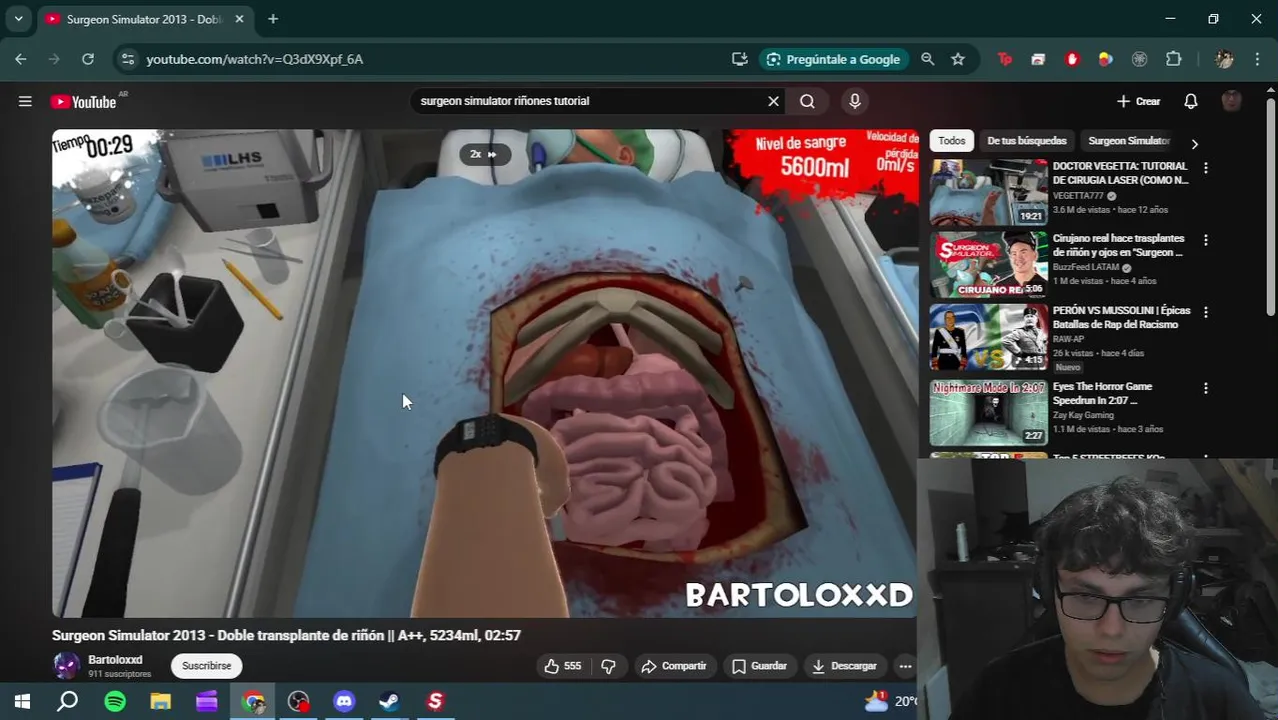Open the Windows Start menu
Viewport: 1278px width, 720px height.
(x=22, y=701)
